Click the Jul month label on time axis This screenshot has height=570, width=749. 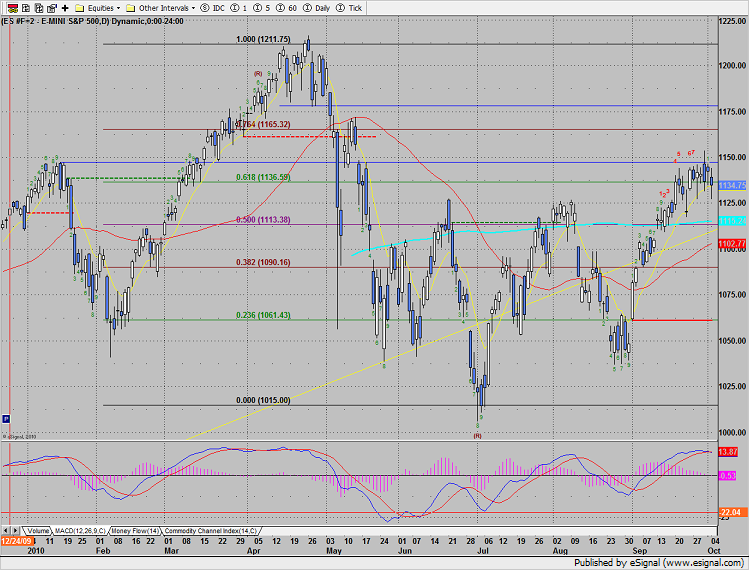483,550
